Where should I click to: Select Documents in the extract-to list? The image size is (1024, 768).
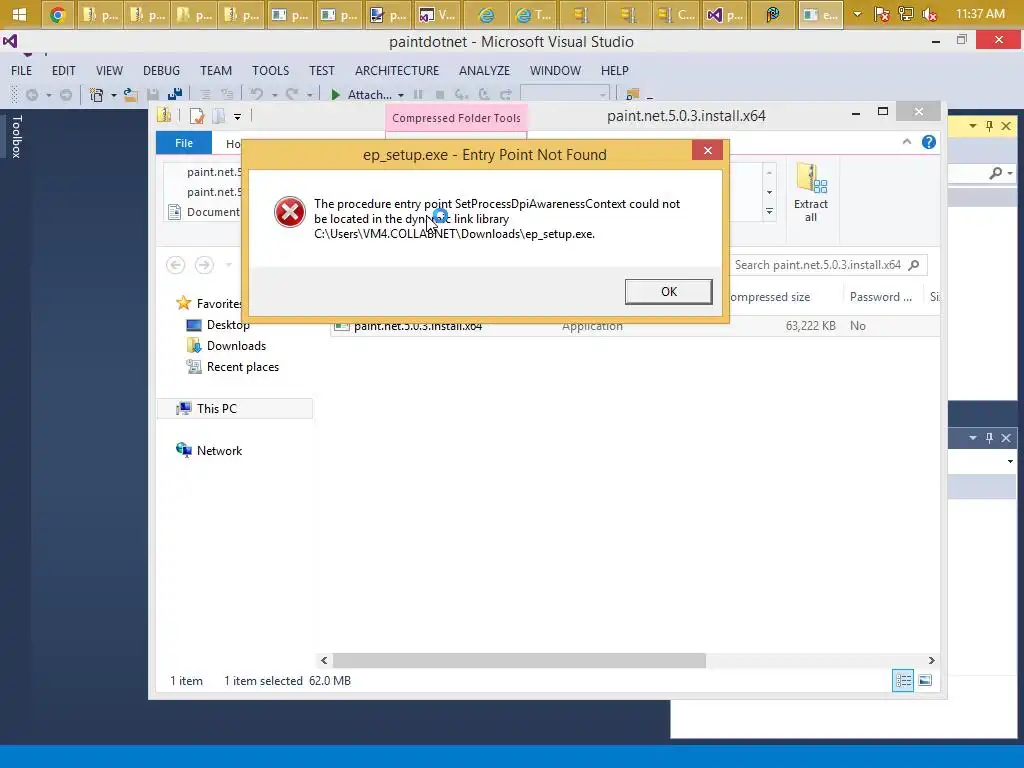[204, 212]
